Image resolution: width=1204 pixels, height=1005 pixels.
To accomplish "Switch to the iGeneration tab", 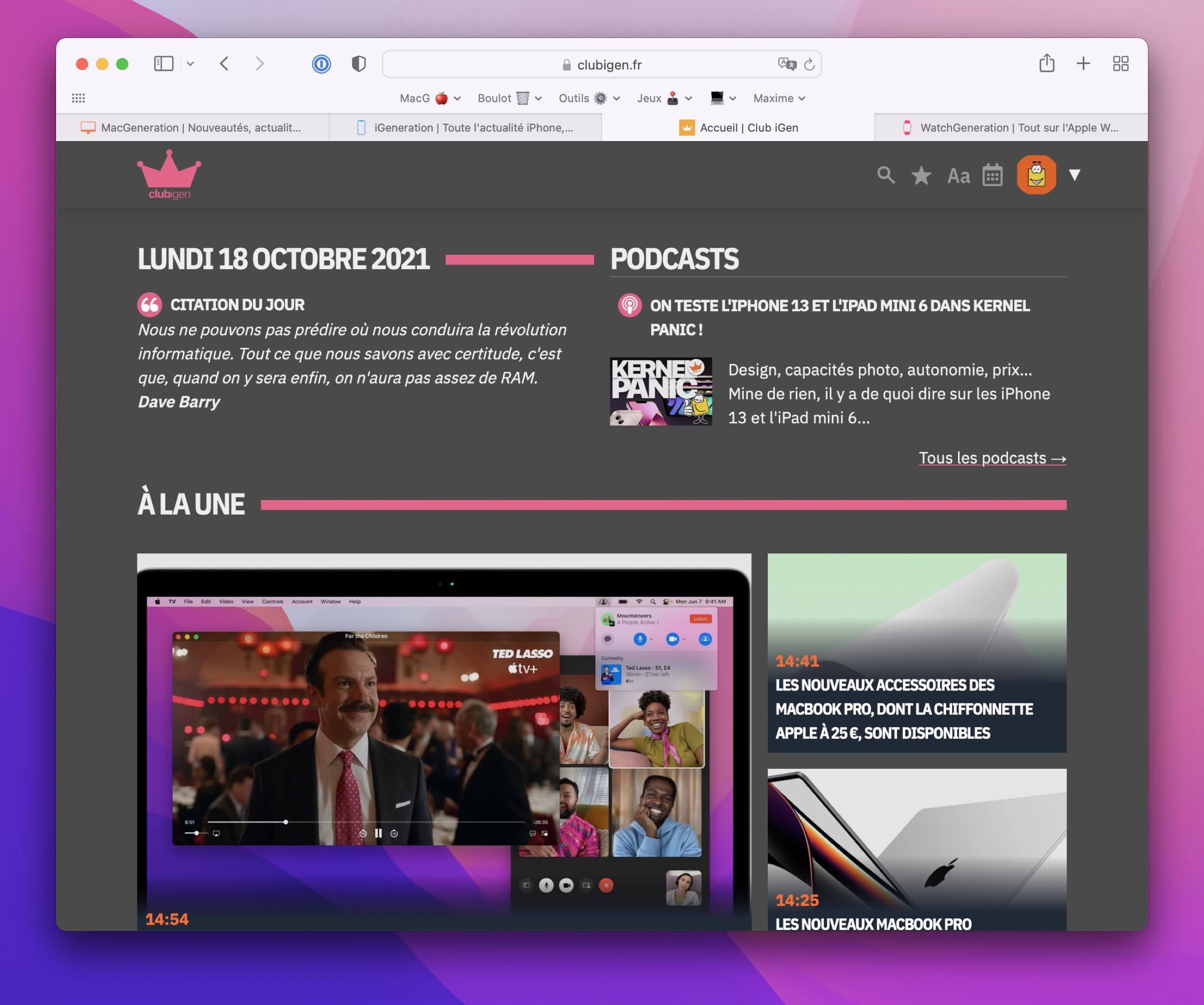I will (x=465, y=127).
